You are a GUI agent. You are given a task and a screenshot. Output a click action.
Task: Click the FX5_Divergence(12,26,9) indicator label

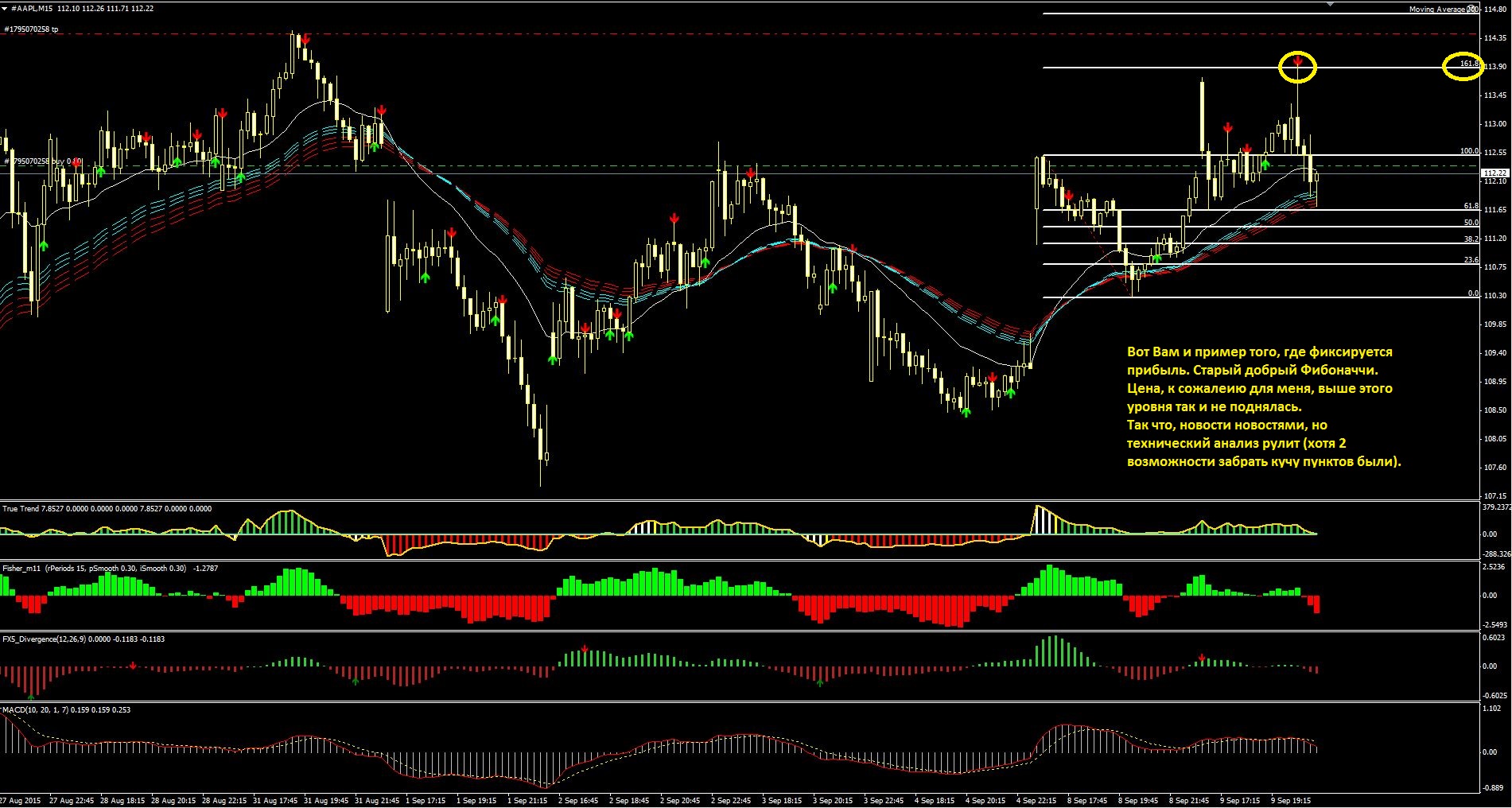[x=84, y=639]
